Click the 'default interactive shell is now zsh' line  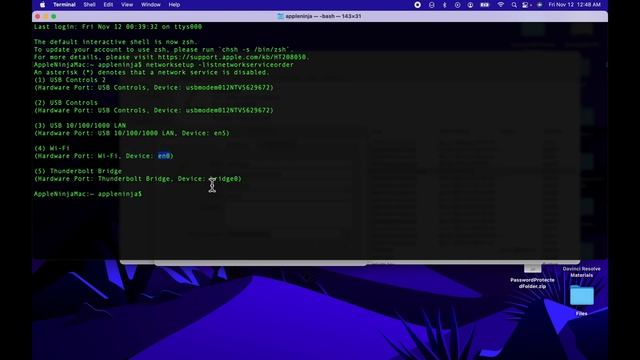[116, 42]
